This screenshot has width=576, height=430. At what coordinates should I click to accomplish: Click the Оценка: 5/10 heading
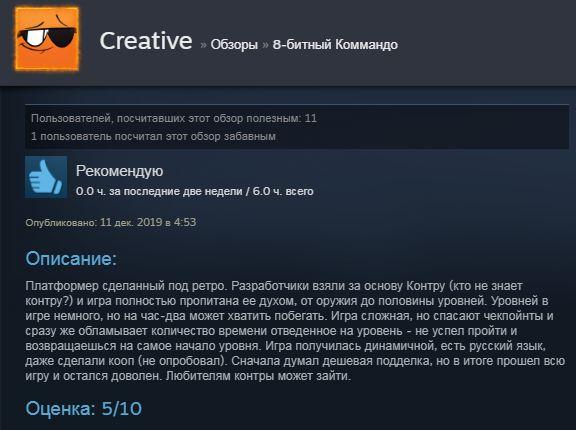[83, 408]
